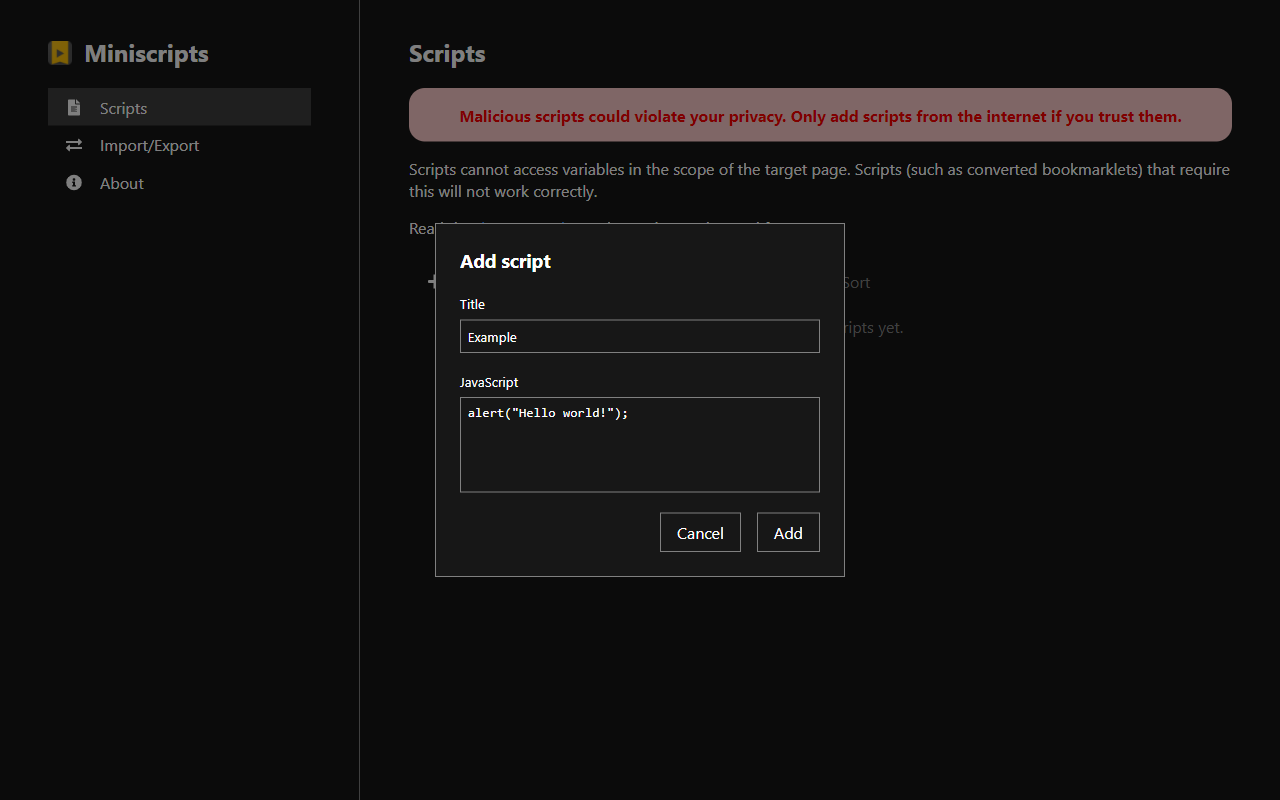
Task: Click the About info icon
Action: [74, 183]
